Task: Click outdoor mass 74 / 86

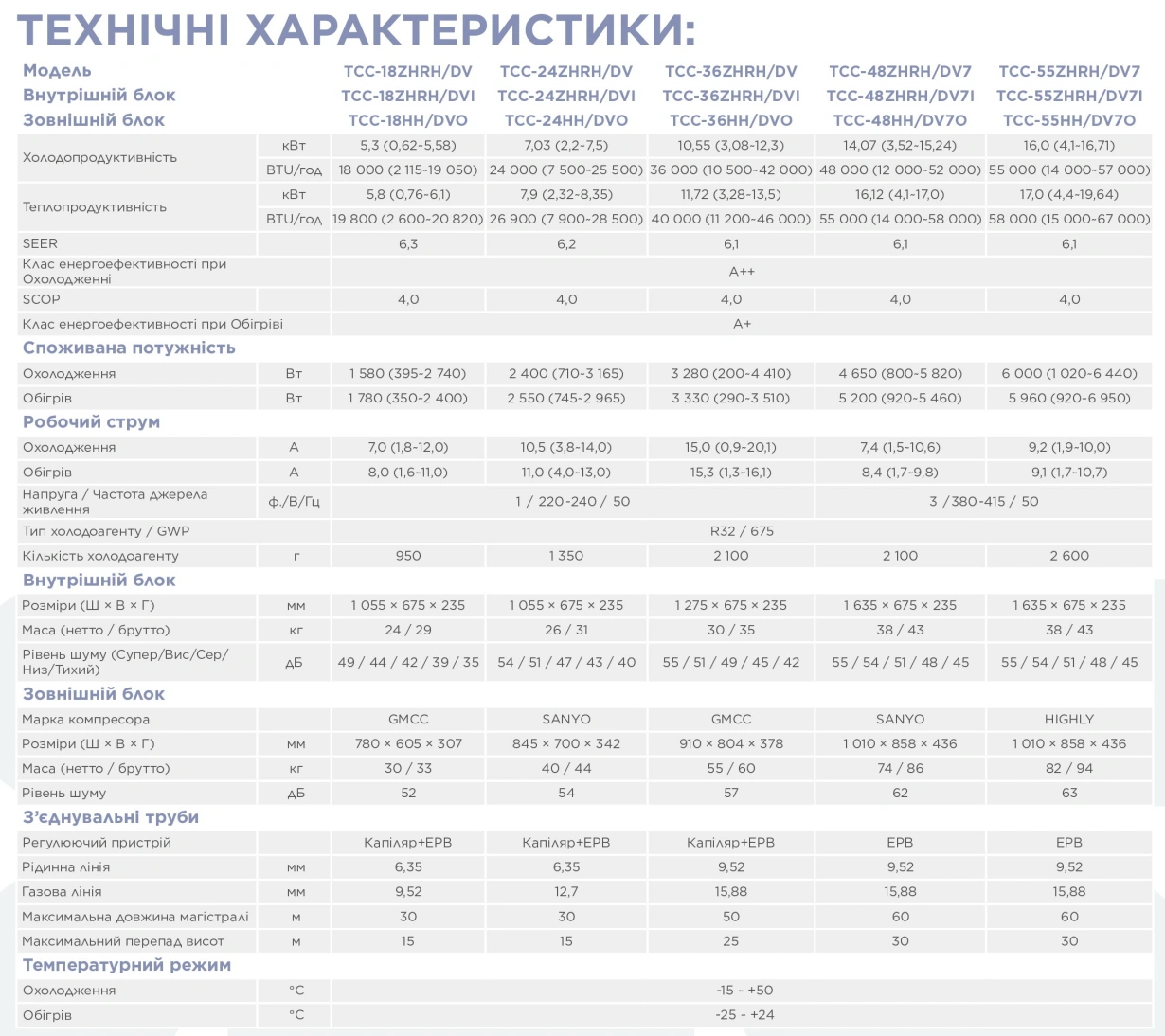Action: (900, 769)
